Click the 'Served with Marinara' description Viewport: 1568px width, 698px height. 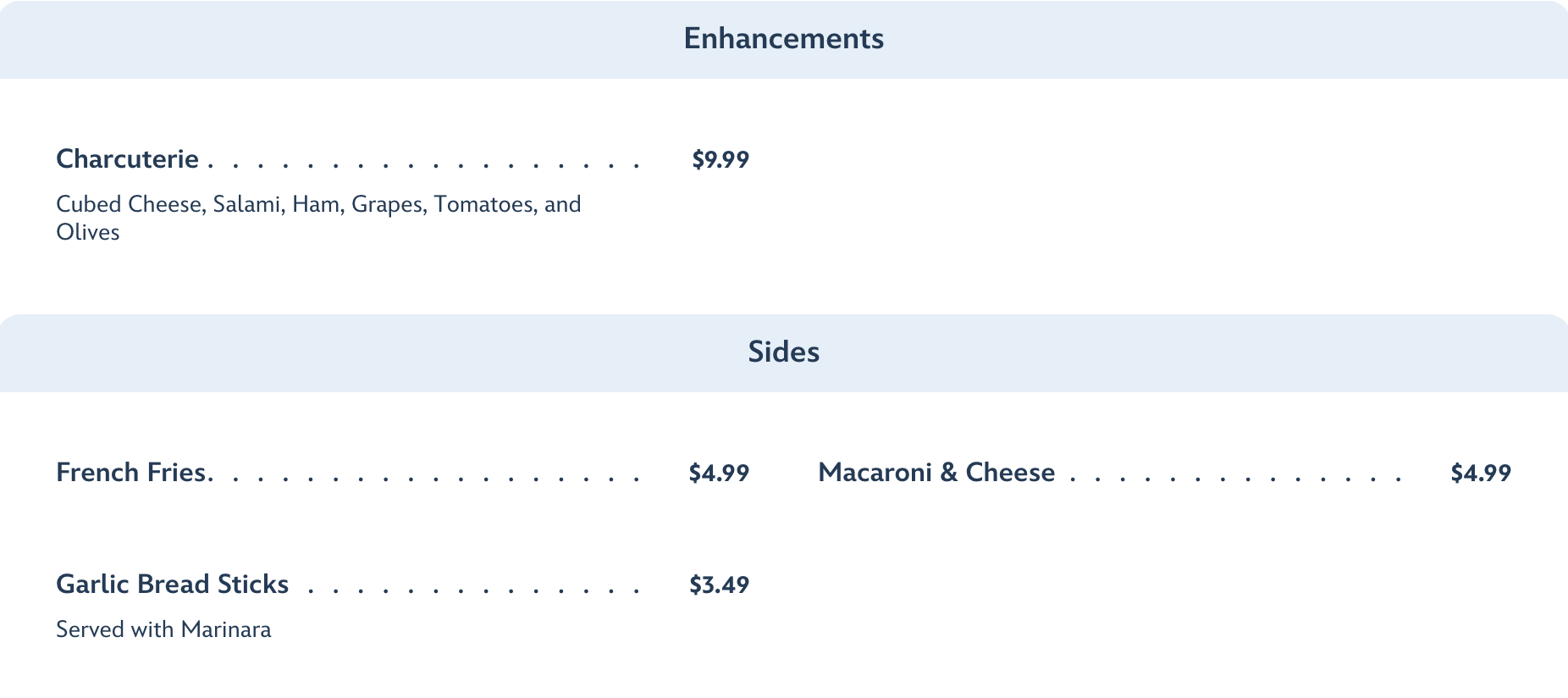click(x=163, y=629)
